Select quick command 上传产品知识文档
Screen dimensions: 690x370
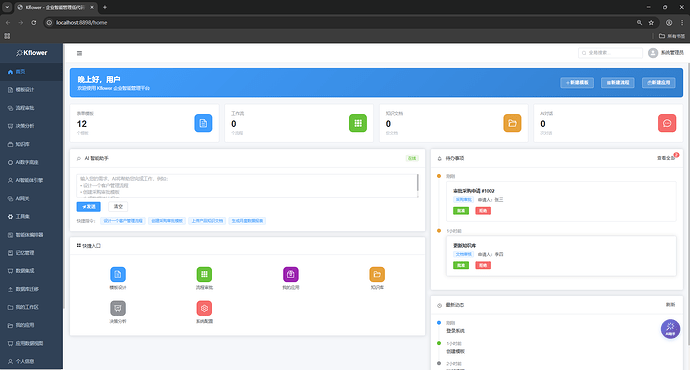(x=207, y=221)
